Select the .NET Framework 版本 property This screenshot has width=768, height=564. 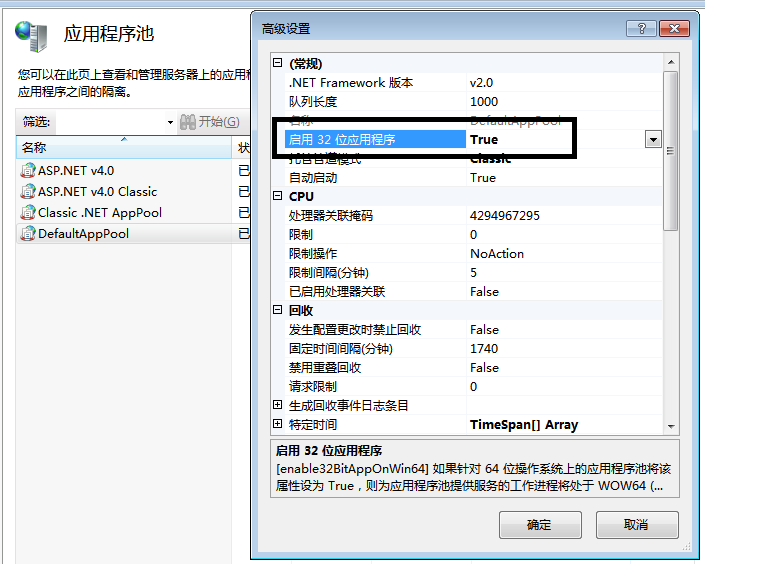(x=351, y=83)
